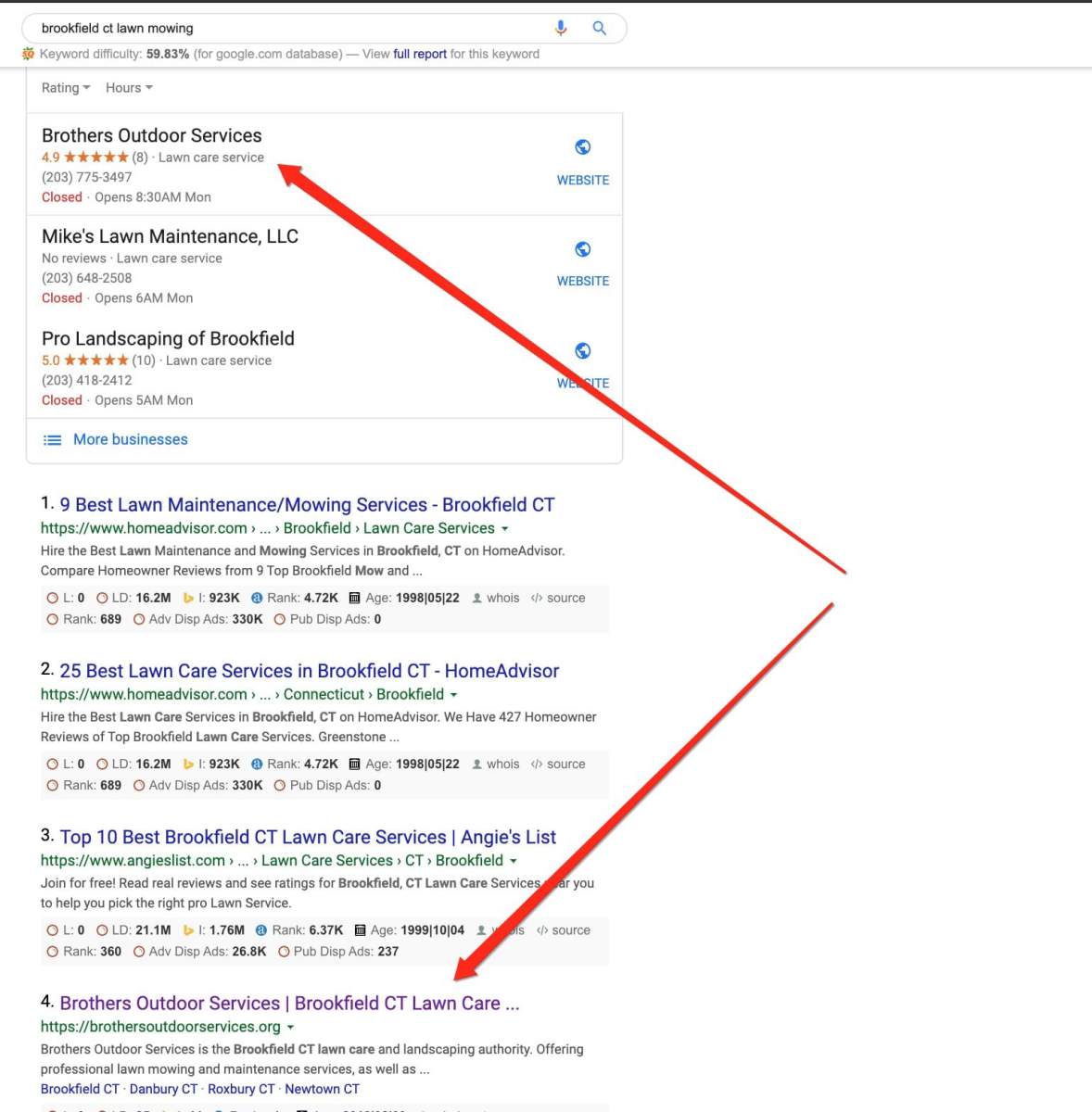The height and width of the screenshot is (1112, 1092).
Task: Select the Brothers Outdoor Services business listing name
Action: coord(152,135)
